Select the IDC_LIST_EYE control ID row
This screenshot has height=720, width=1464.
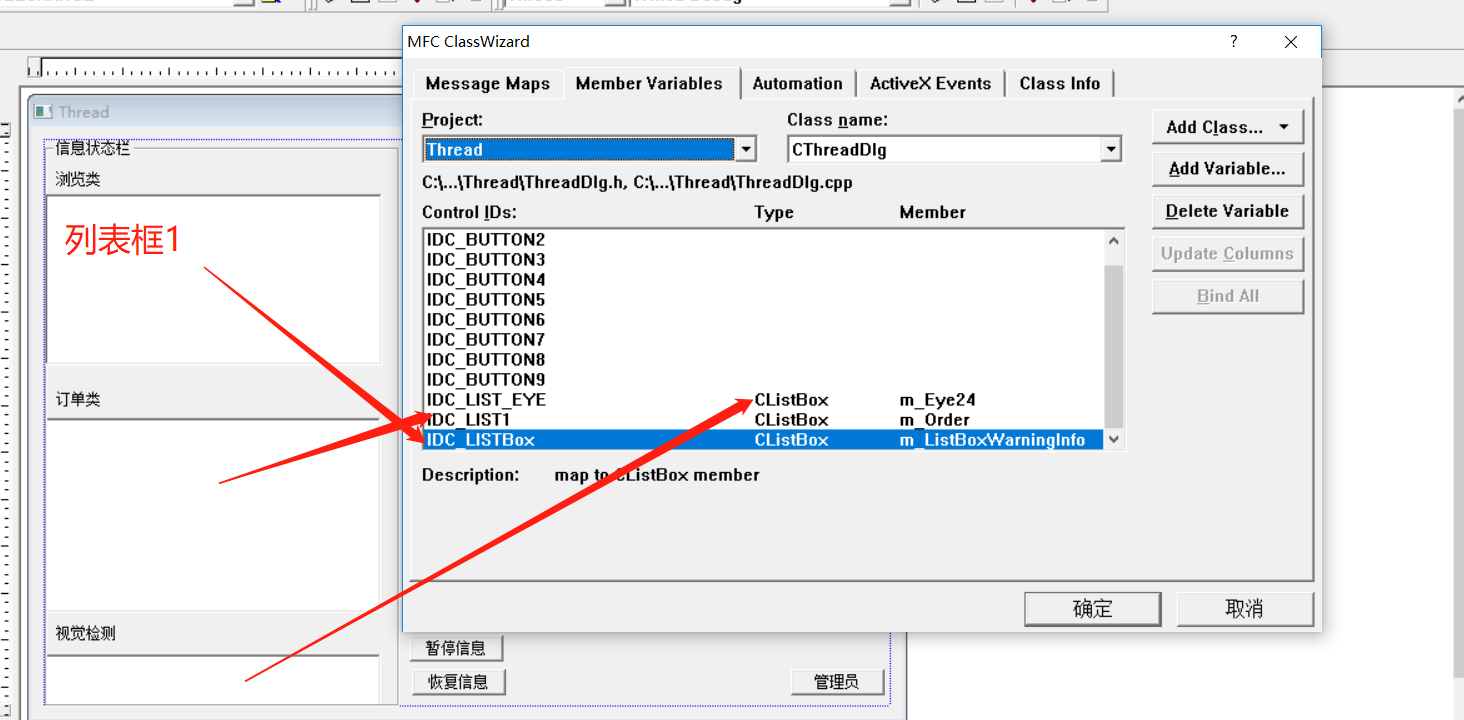coord(763,400)
